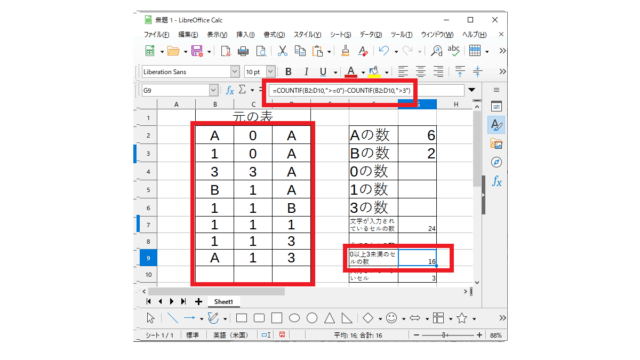Select the Isosceles Triangle shape
The width and height of the screenshot is (640, 360).
(329, 318)
